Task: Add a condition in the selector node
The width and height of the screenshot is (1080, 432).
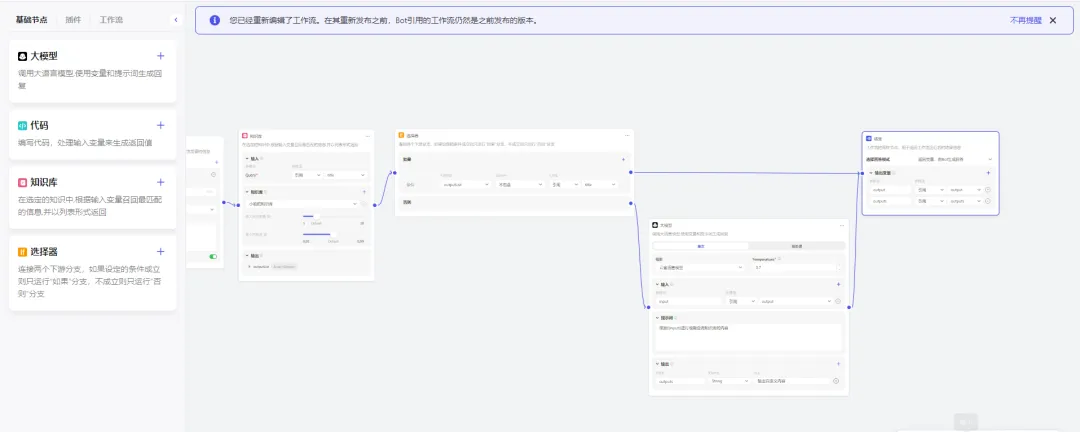Action: (x=623, y=159)
